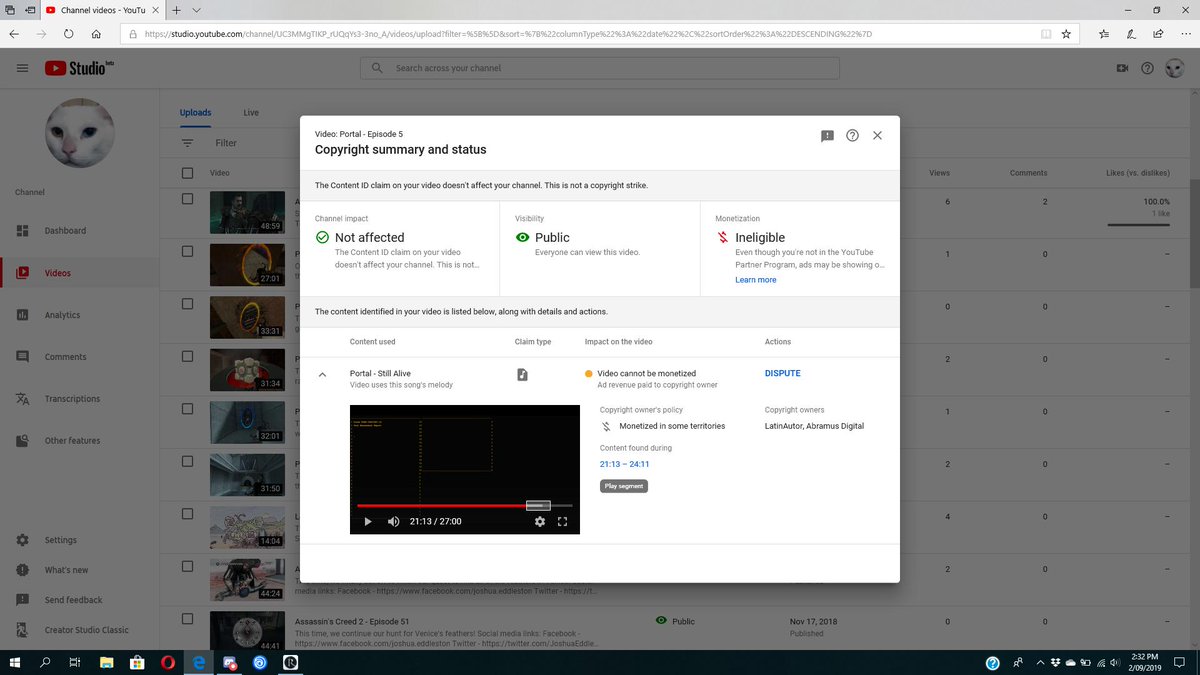This screenshot has width=1200, height=675.
Task: Click the channel profile picture
Action: 80,134
